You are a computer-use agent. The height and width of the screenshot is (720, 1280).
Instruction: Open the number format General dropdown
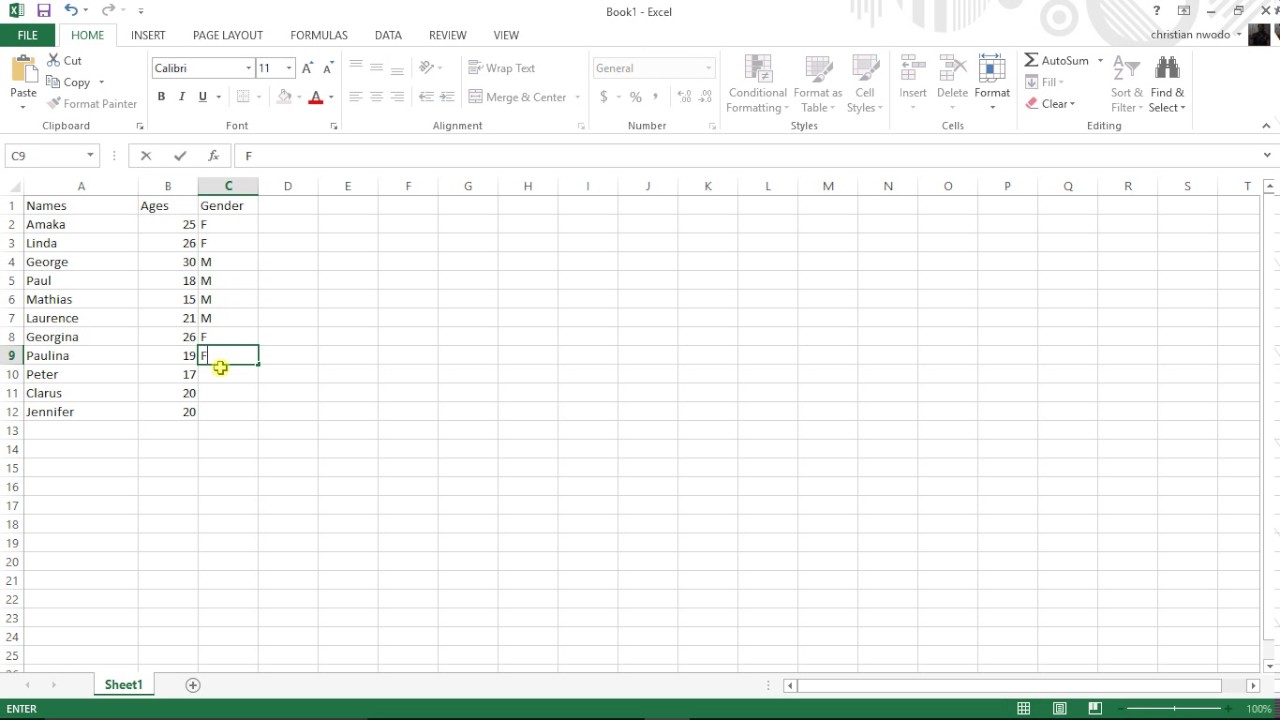709,68
